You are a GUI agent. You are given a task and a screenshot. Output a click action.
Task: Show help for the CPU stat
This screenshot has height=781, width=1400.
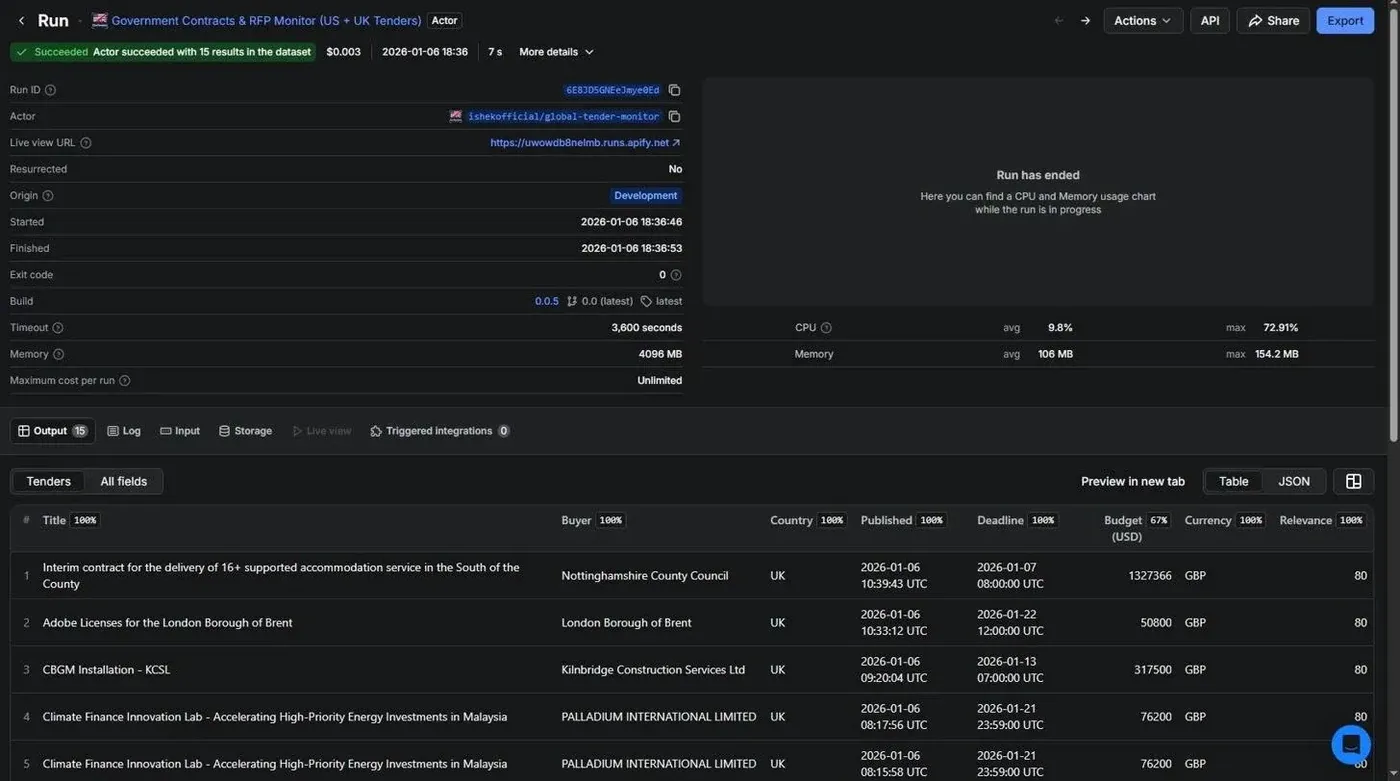(x=826, y=328)
